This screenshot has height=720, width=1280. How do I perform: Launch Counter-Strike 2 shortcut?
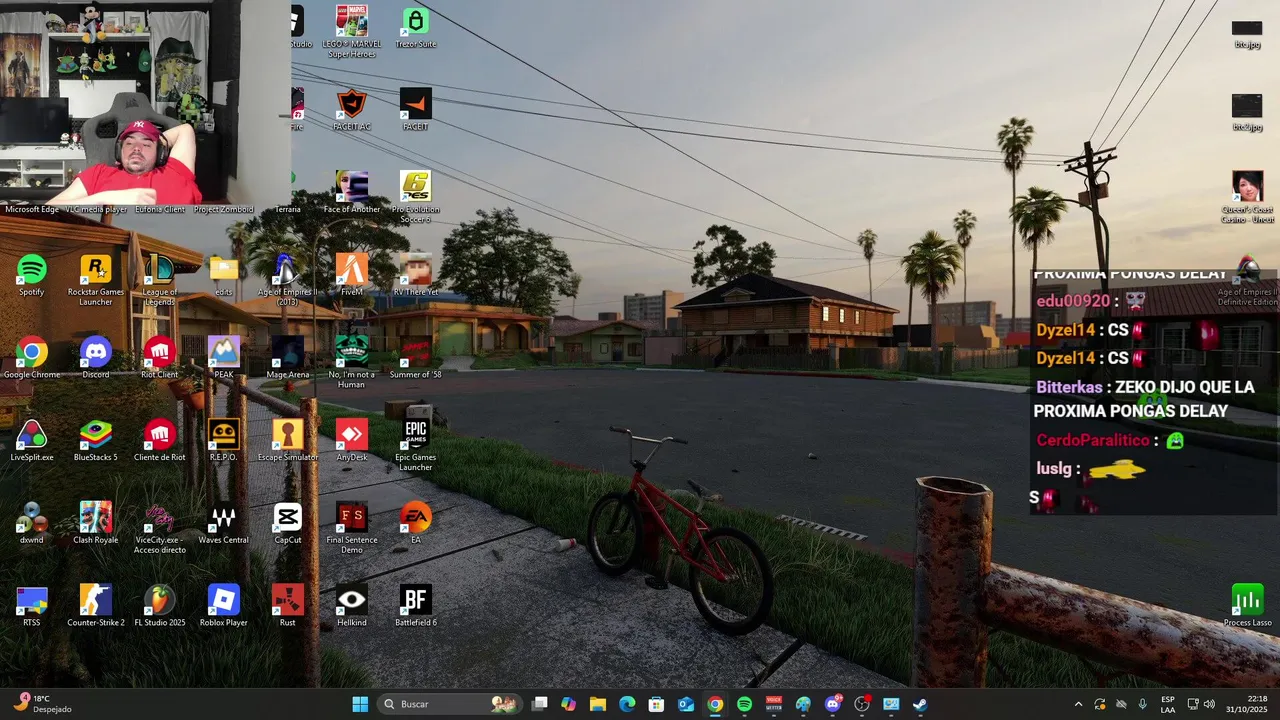click(x=96, y=606)
